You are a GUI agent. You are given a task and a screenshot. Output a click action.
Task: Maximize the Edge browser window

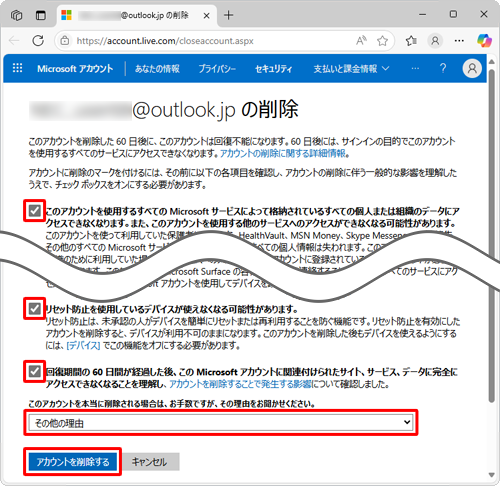[x=453, y=14]
